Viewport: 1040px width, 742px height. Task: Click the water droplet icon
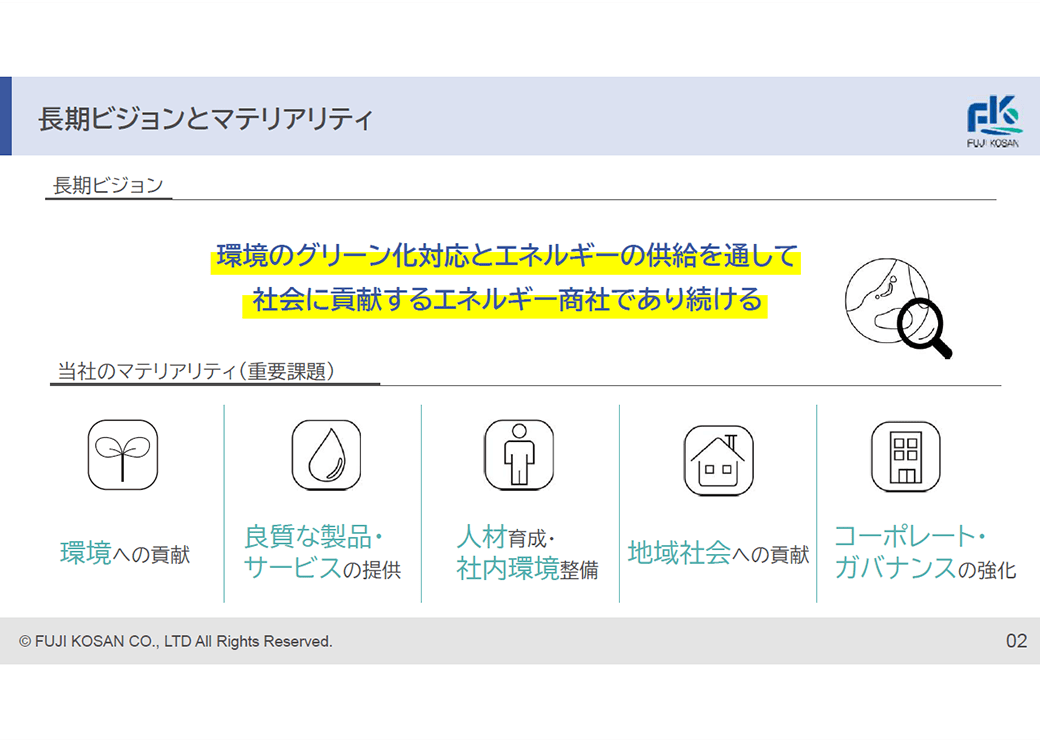325,455
